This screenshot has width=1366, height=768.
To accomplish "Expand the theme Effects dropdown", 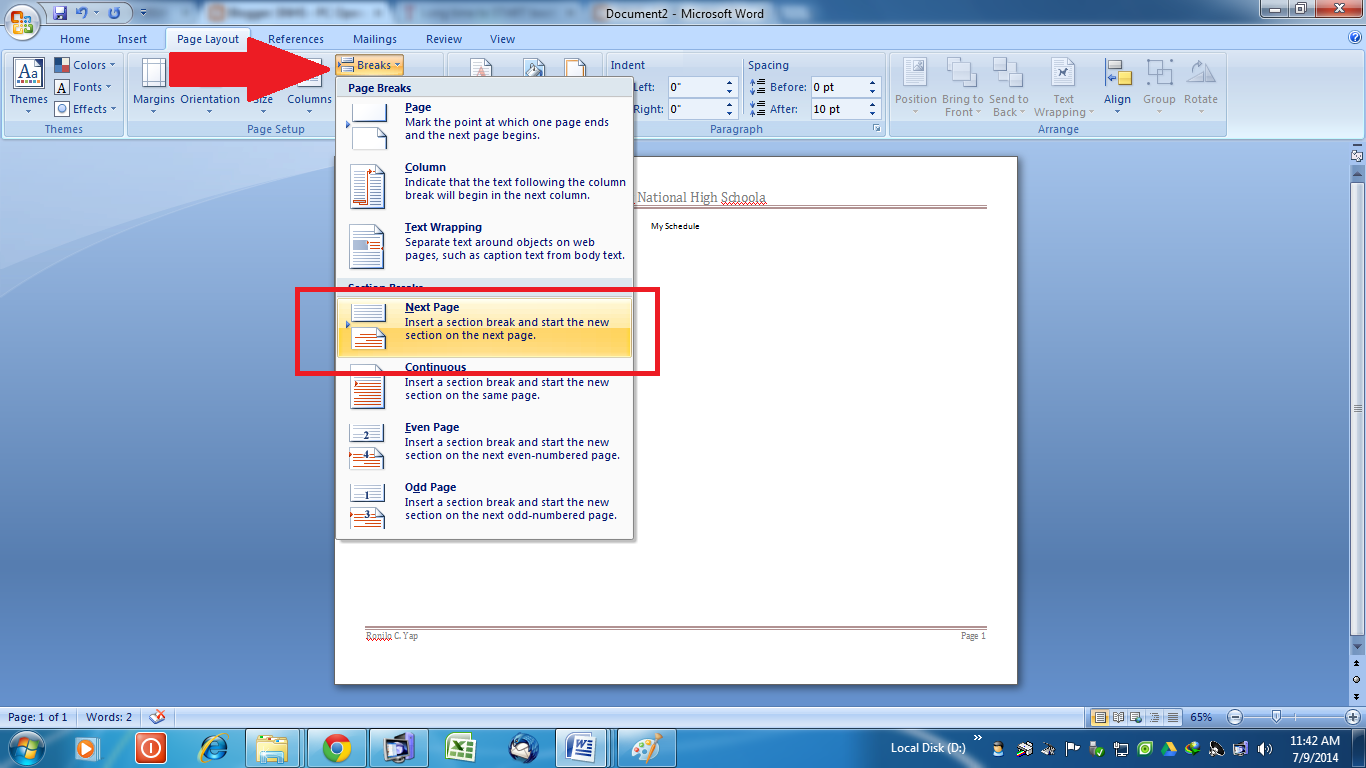I will coord(86,109).
